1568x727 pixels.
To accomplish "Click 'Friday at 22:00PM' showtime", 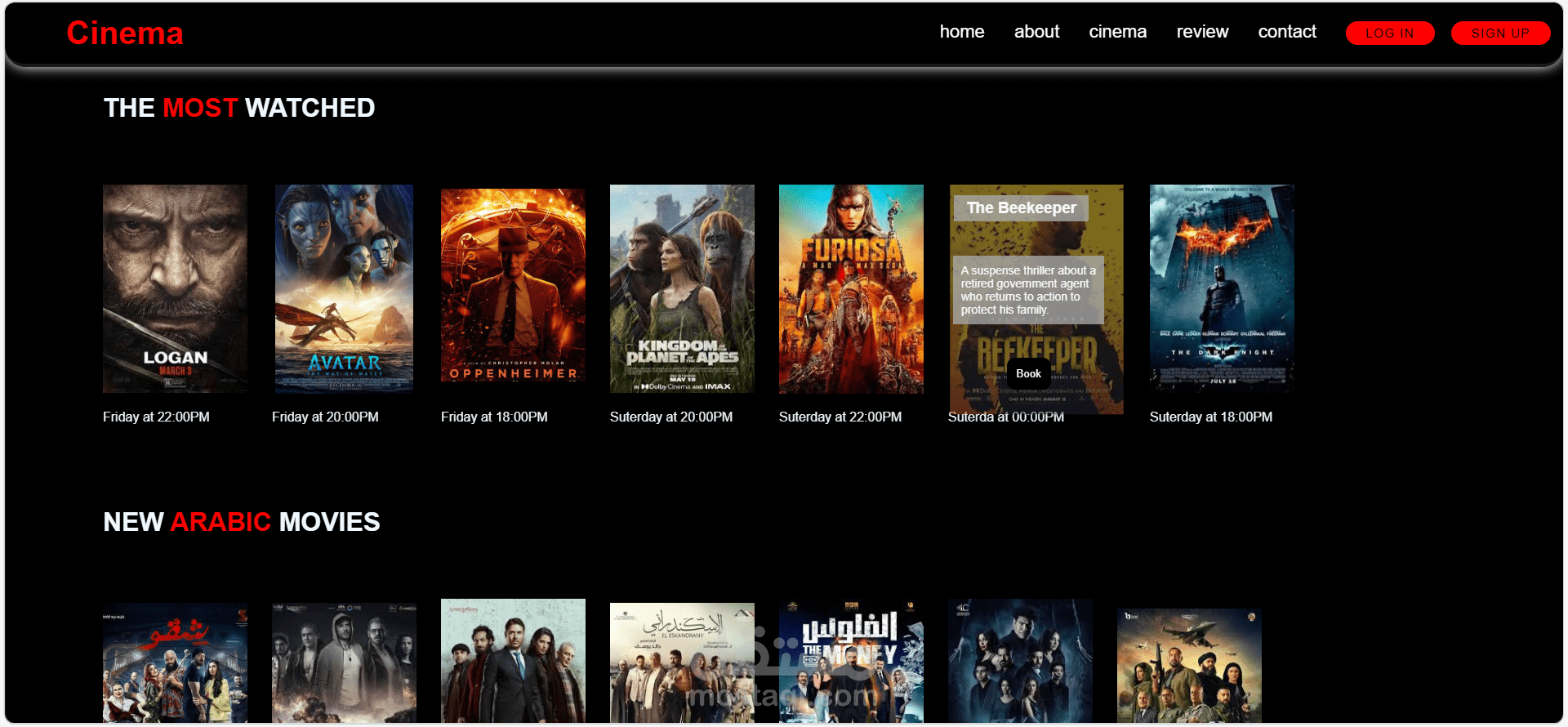I will point(156,417).
